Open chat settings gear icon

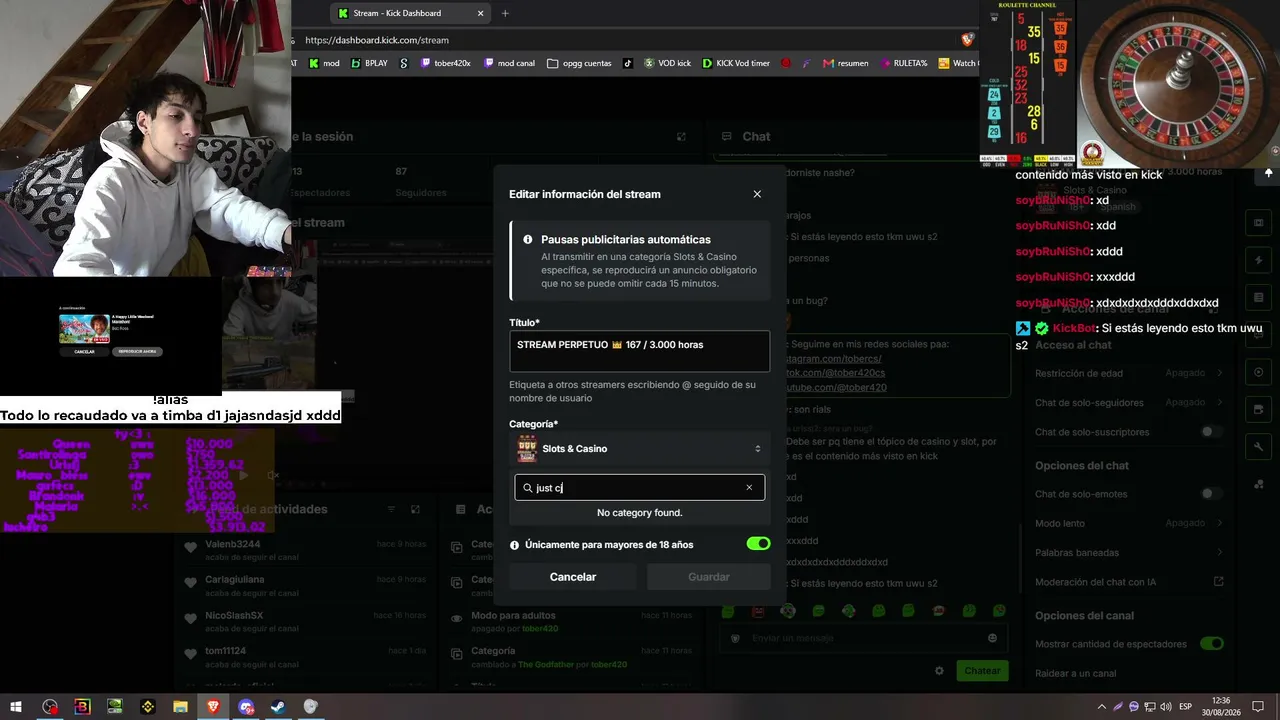[939, 671]
